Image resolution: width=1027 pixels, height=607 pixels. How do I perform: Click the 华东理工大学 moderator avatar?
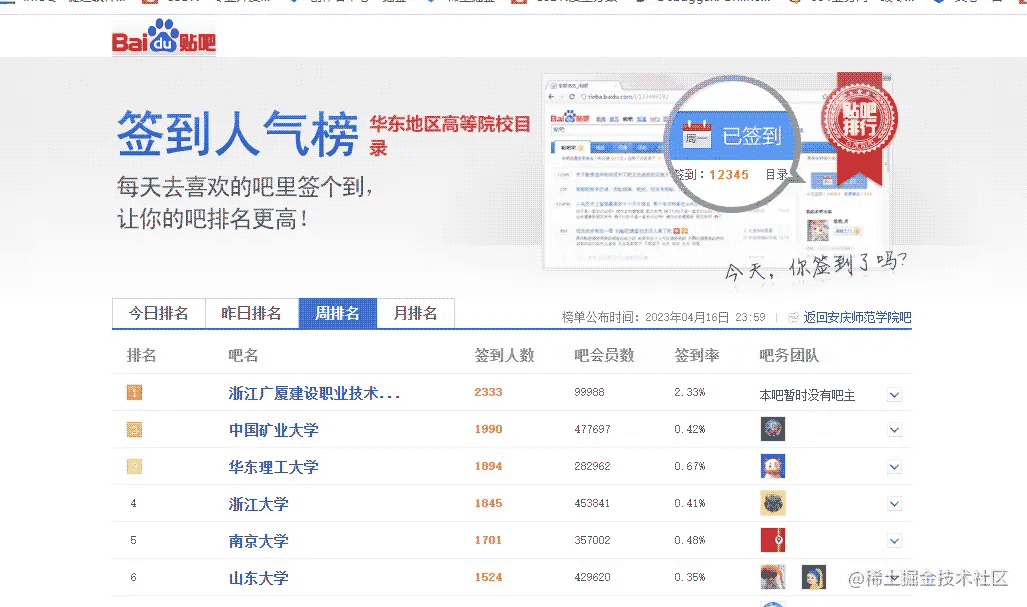(773, 466)
